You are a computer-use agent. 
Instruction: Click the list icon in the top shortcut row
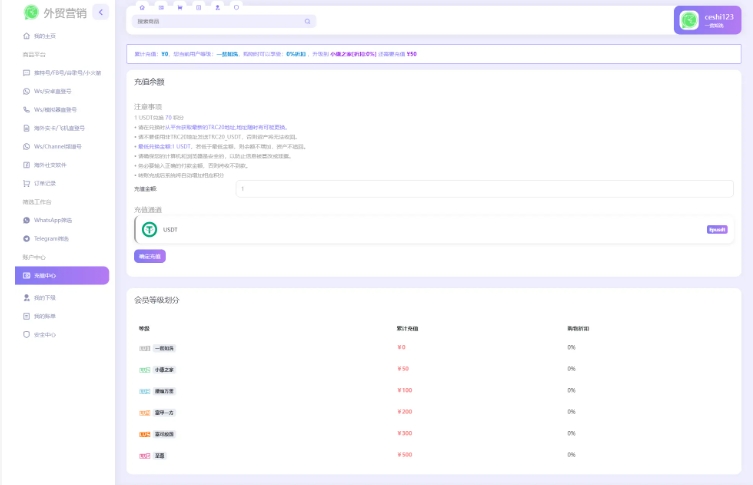point(161,7)
